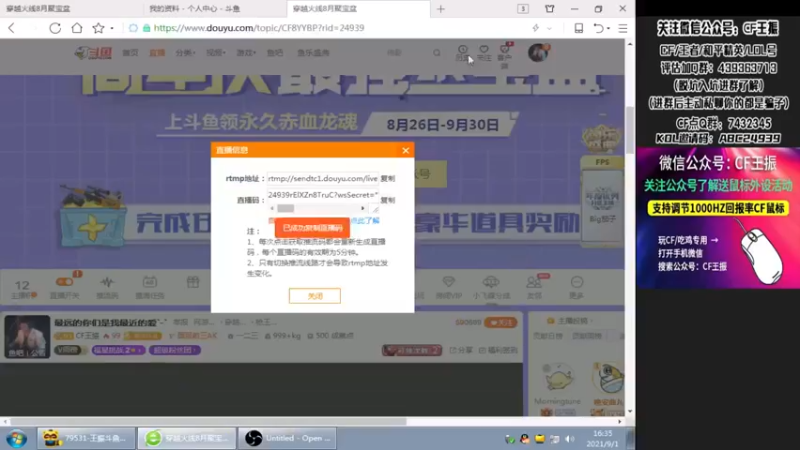The image size is (800, 450).
Task: Click the gift box icon in streamer toolbar
Action: pyautogui.click(x=193, y=282)
